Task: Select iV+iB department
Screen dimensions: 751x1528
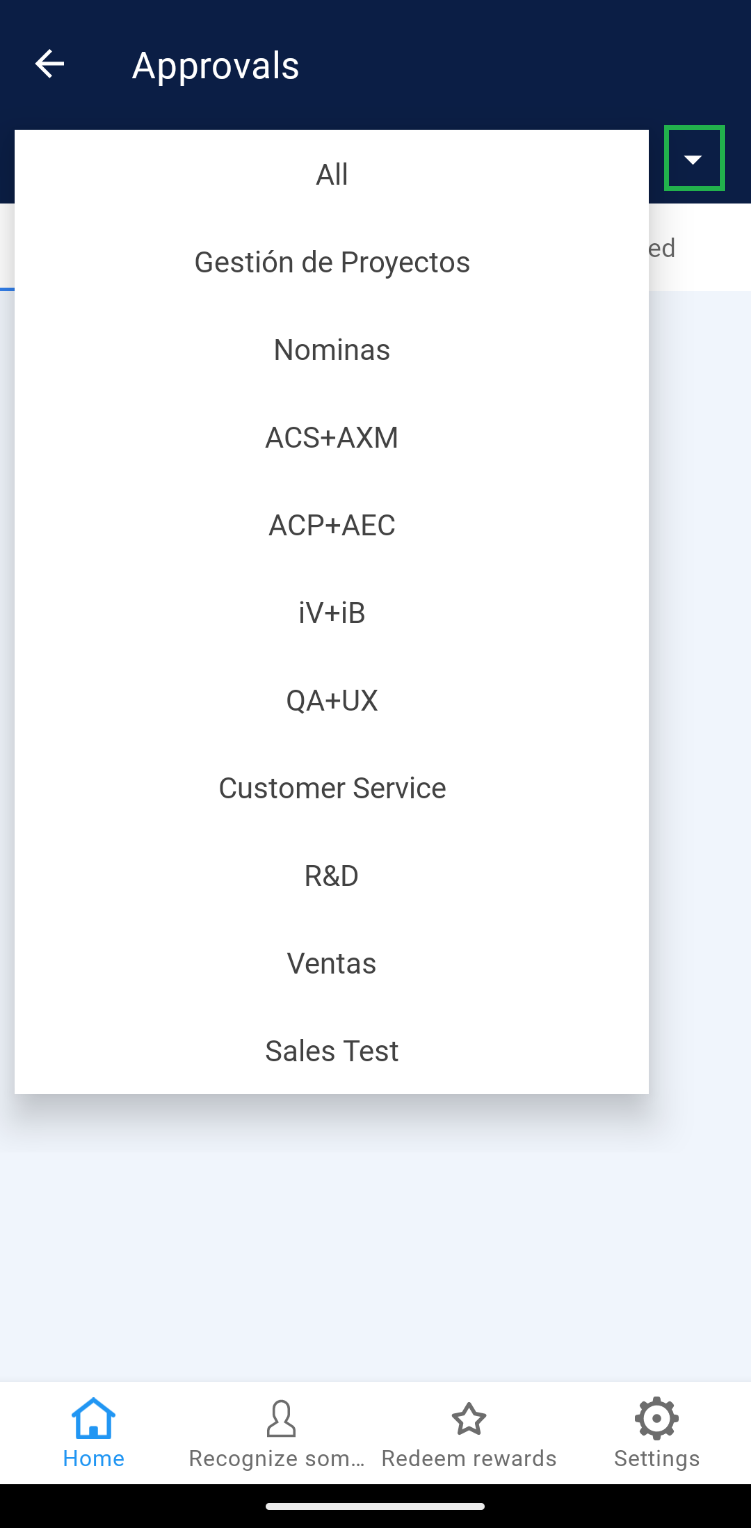Action: [332, 613]
